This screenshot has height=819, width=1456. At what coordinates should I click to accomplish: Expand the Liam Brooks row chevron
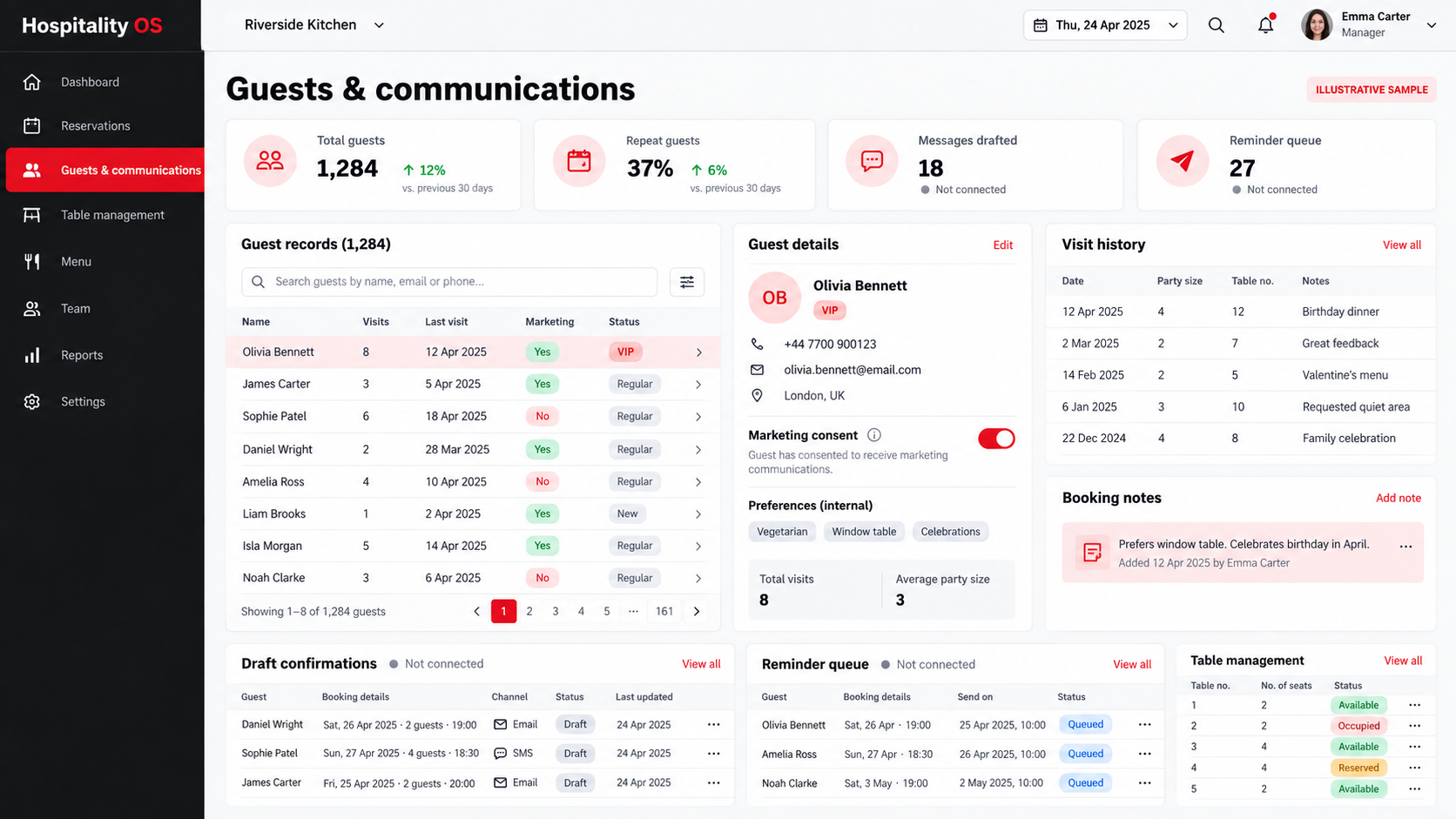pyautogui.click(x=698, y=514)
